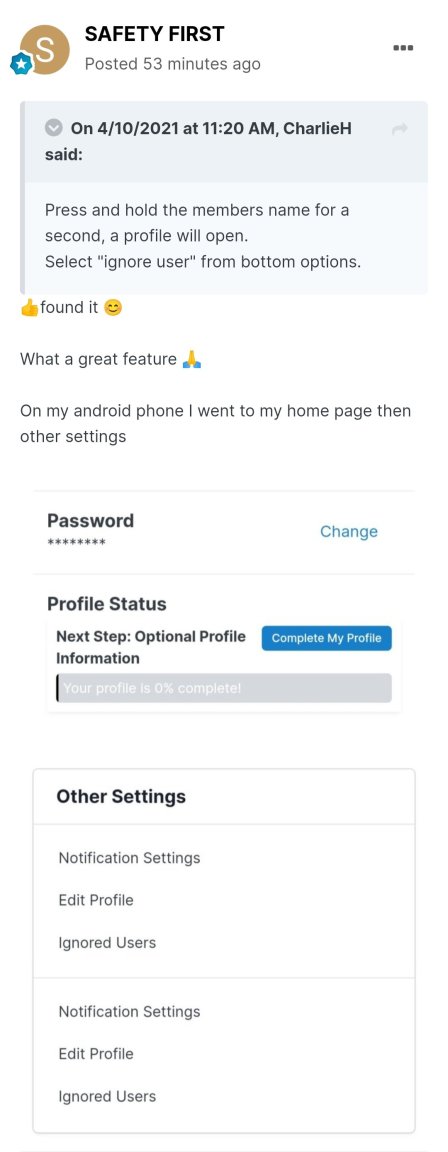Open the second Notification Settings entry

(x=129, y=1012)
